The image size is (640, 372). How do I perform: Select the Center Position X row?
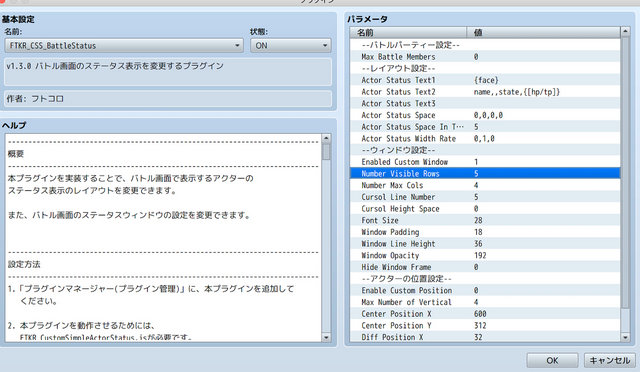(485, 314)
